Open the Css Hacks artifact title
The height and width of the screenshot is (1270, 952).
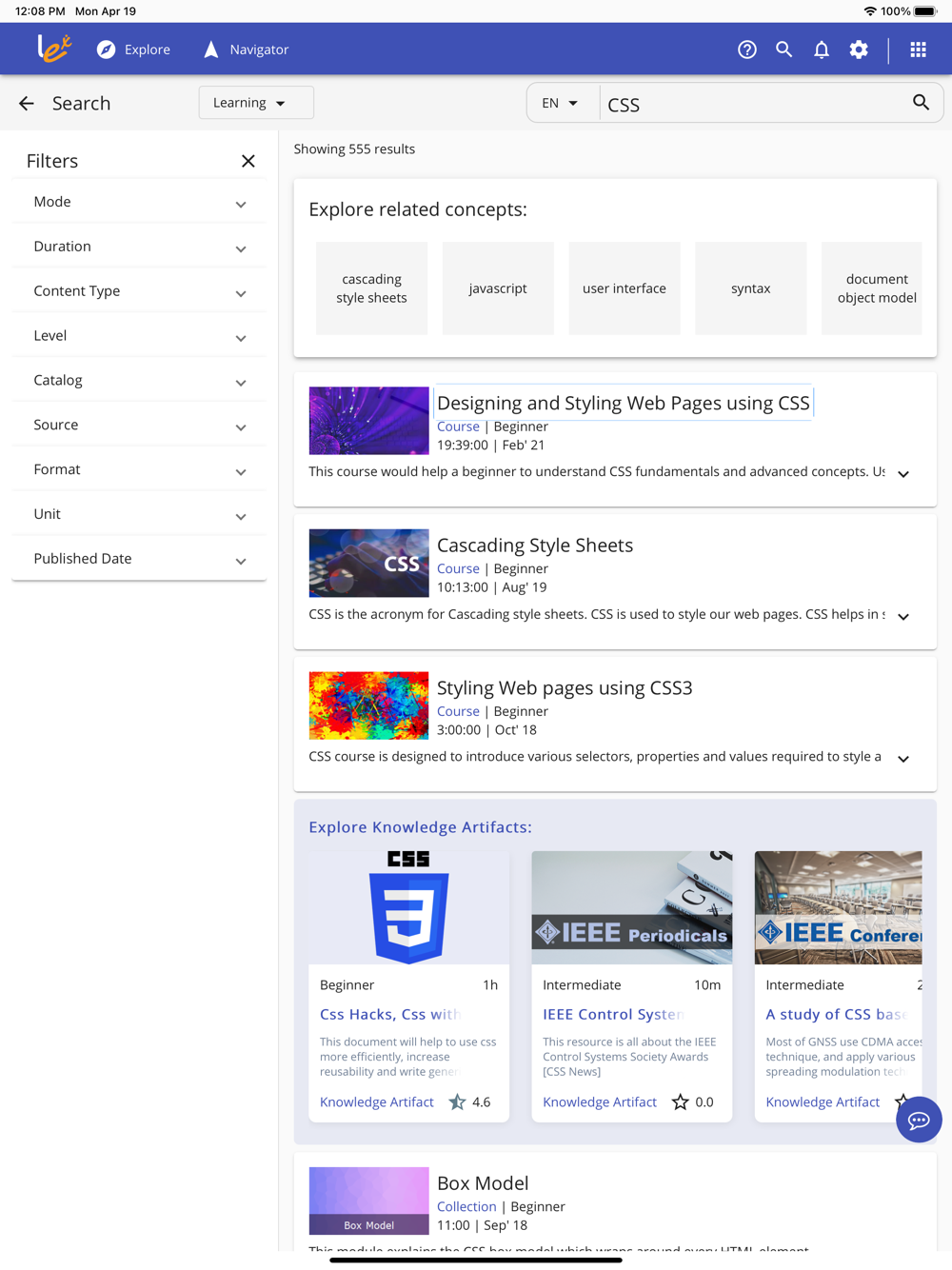click(390, 1014)
